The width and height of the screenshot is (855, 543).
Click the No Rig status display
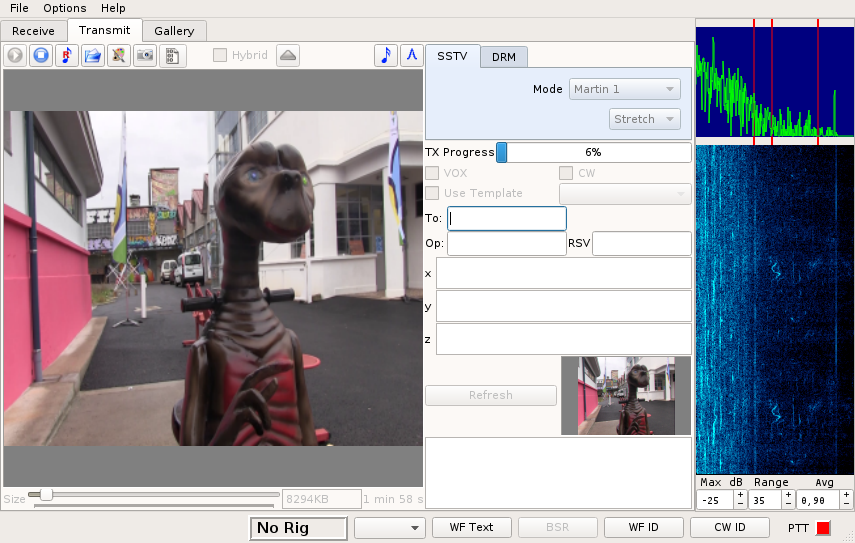[x=298, y=528]
